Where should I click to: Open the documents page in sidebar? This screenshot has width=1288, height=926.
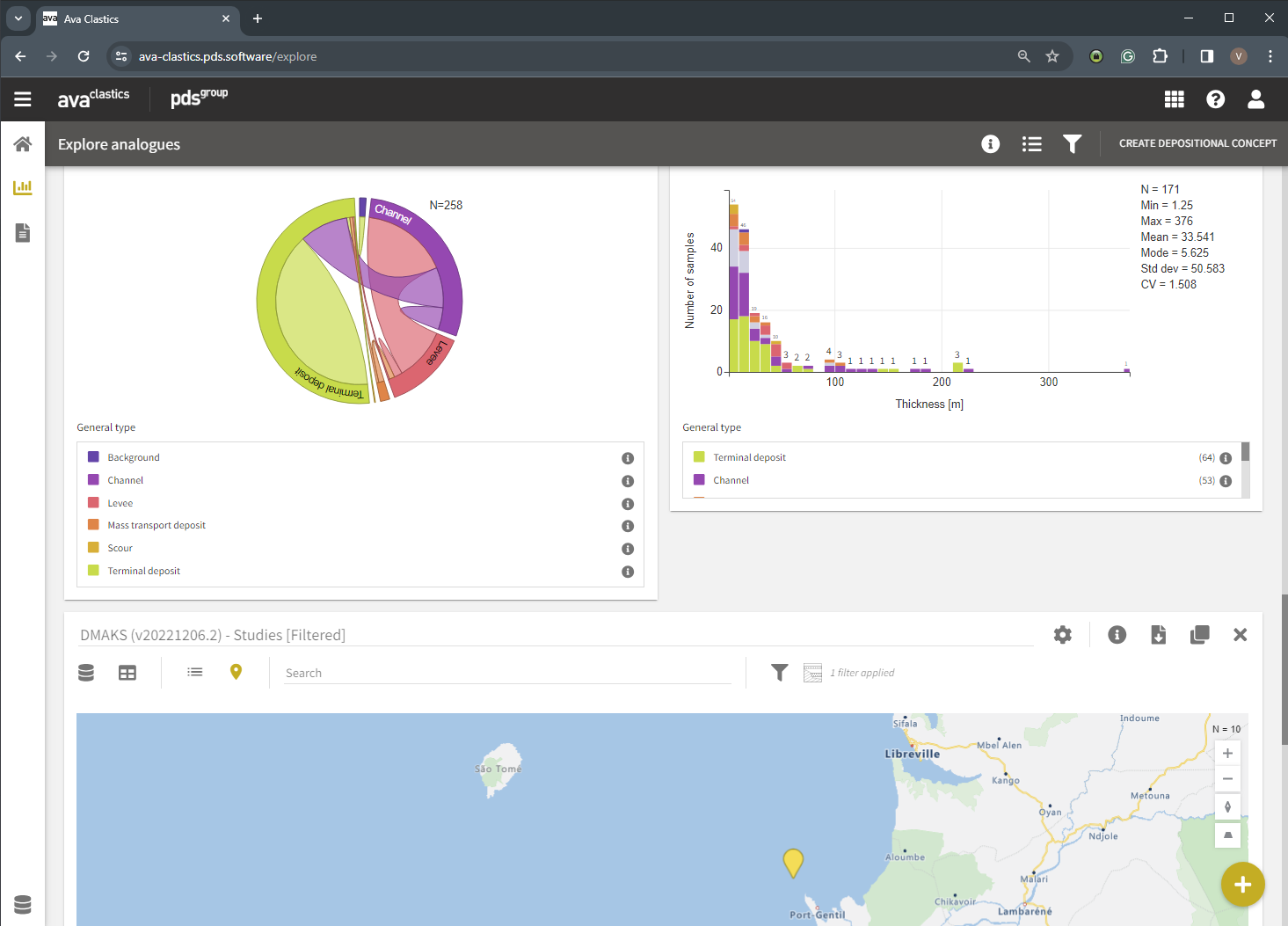[23, 233]
